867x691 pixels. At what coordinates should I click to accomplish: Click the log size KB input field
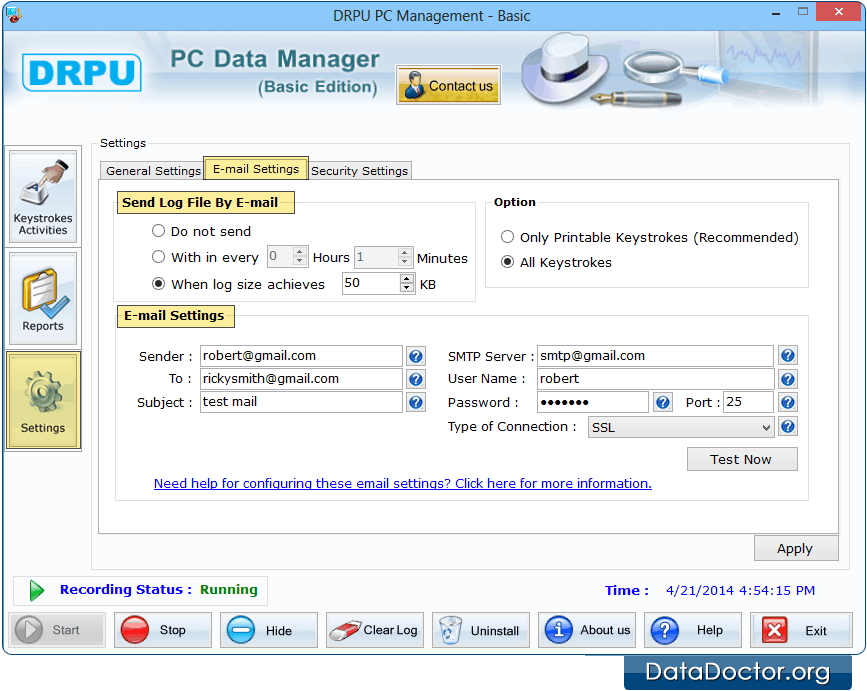click(372, 283)
